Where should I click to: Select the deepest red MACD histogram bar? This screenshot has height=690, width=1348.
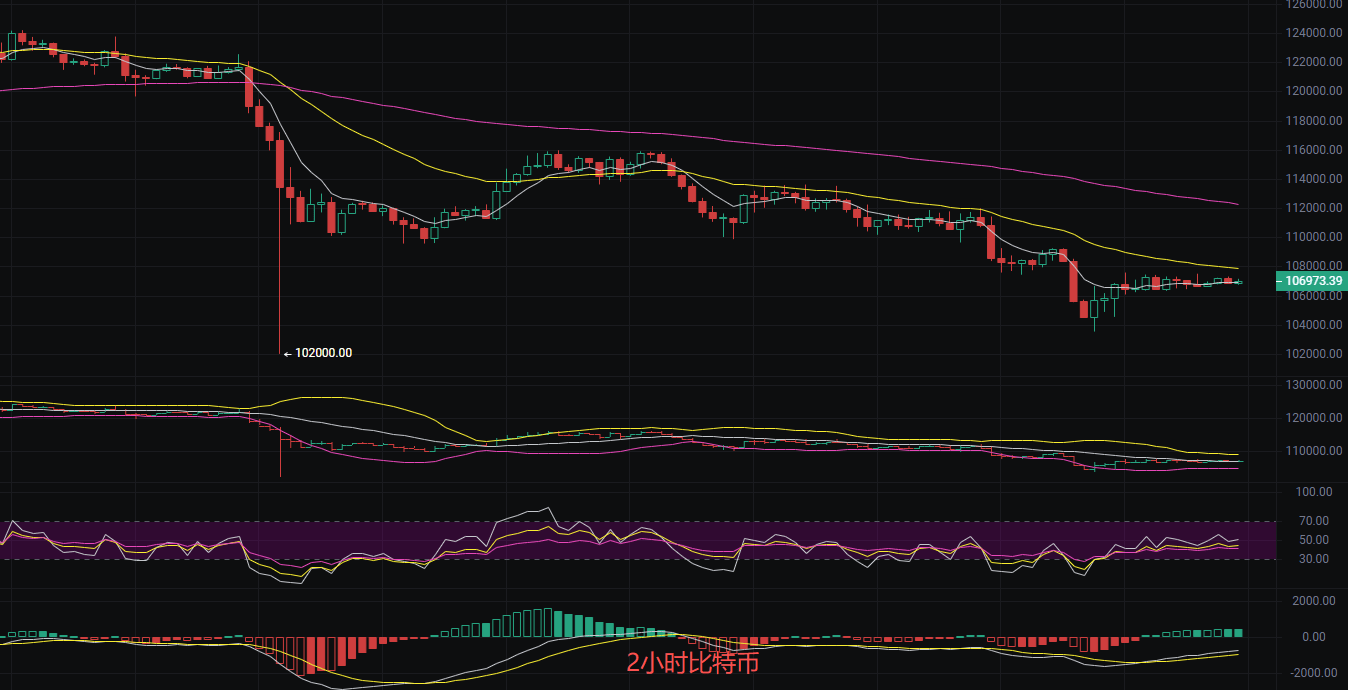click(320, 655)
